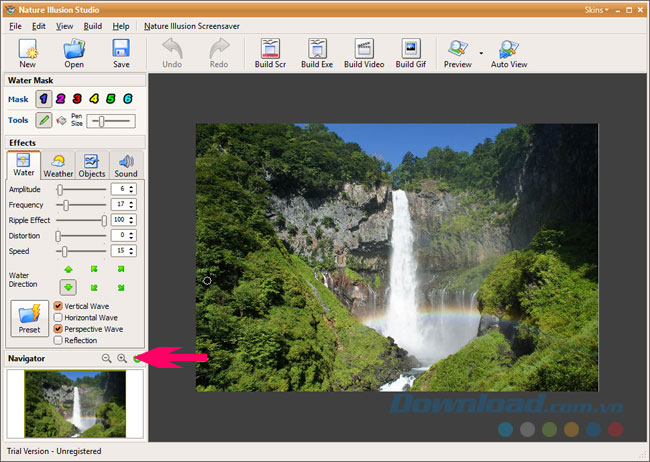
Task: Open the Preview dropdown arrow
Action: click(481, 52)
